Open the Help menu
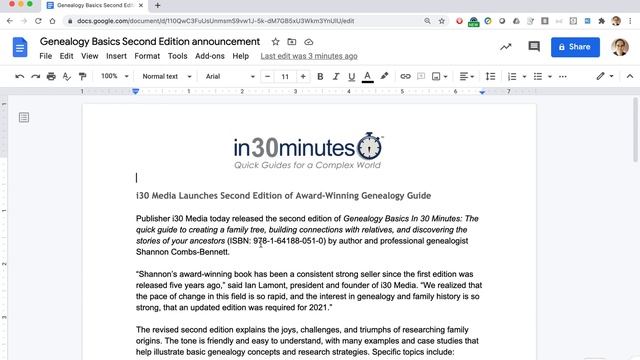The width and height of the screenshot is (640, 360). tap(240, 56)
